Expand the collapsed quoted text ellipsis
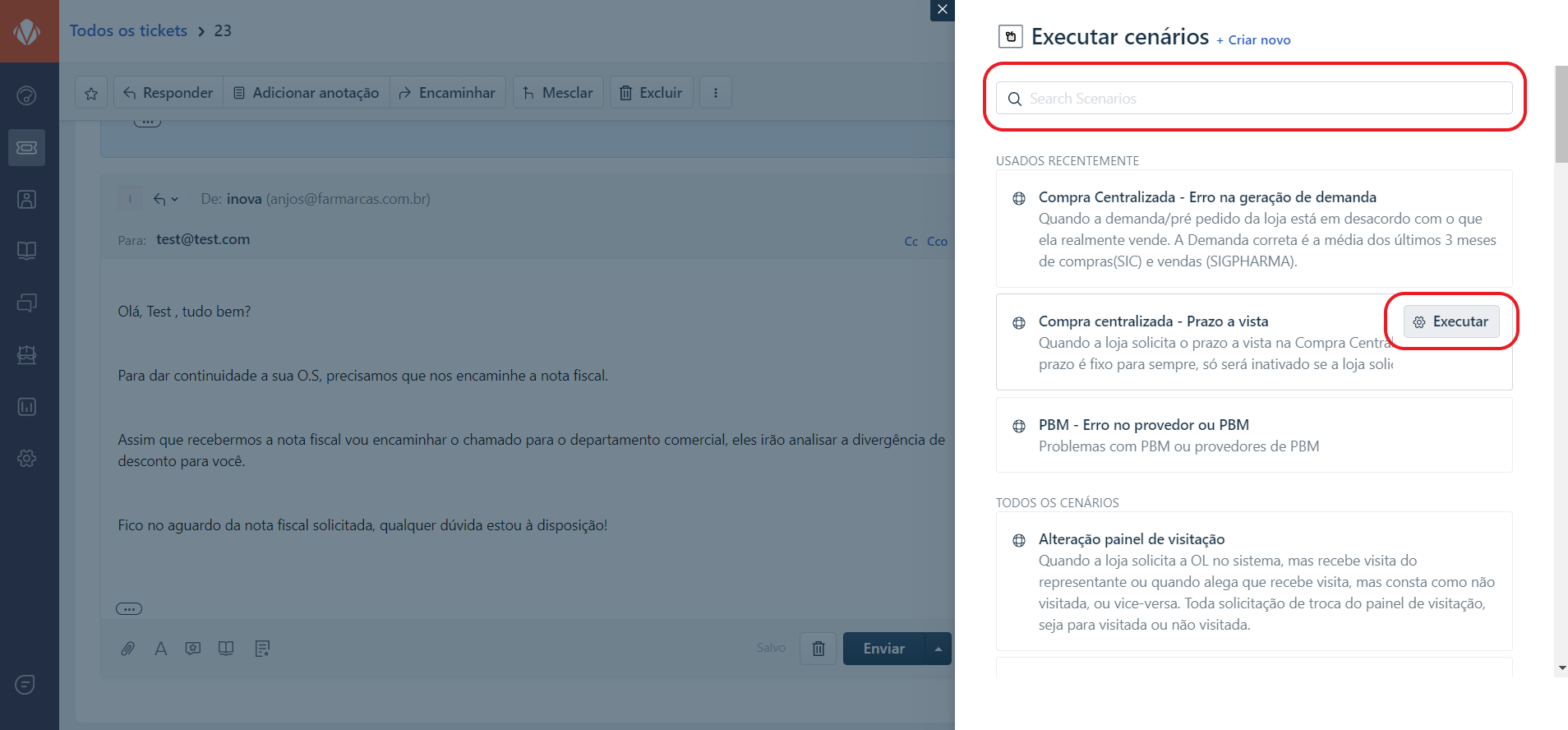Screen dimensions: 1568x730 pos(129,609)
